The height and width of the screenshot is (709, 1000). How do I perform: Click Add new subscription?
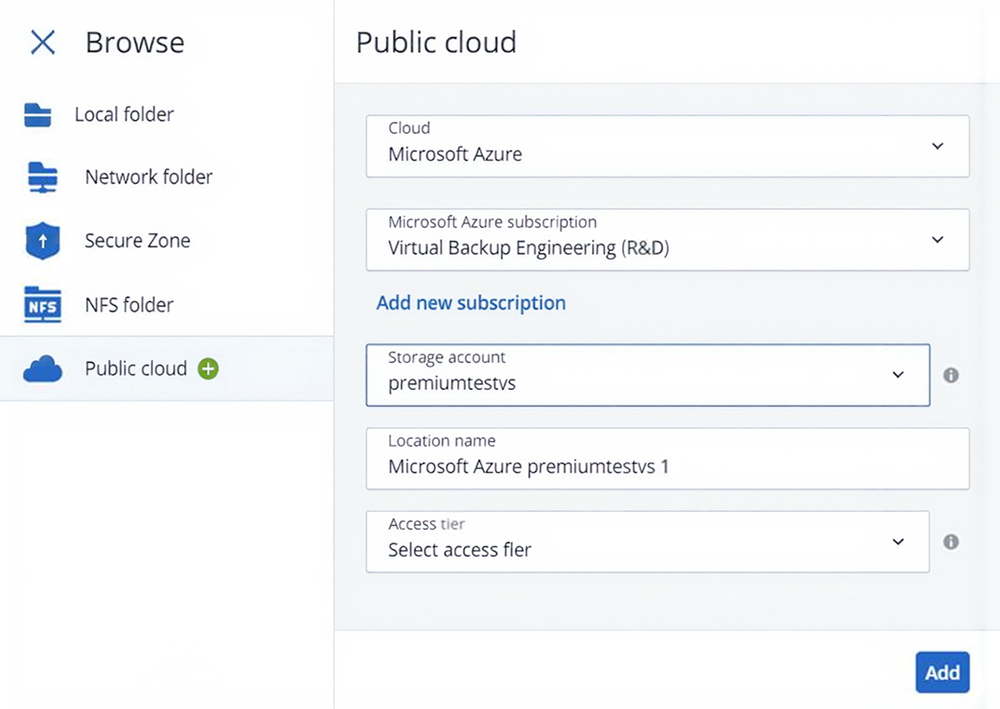click(471, 302)
